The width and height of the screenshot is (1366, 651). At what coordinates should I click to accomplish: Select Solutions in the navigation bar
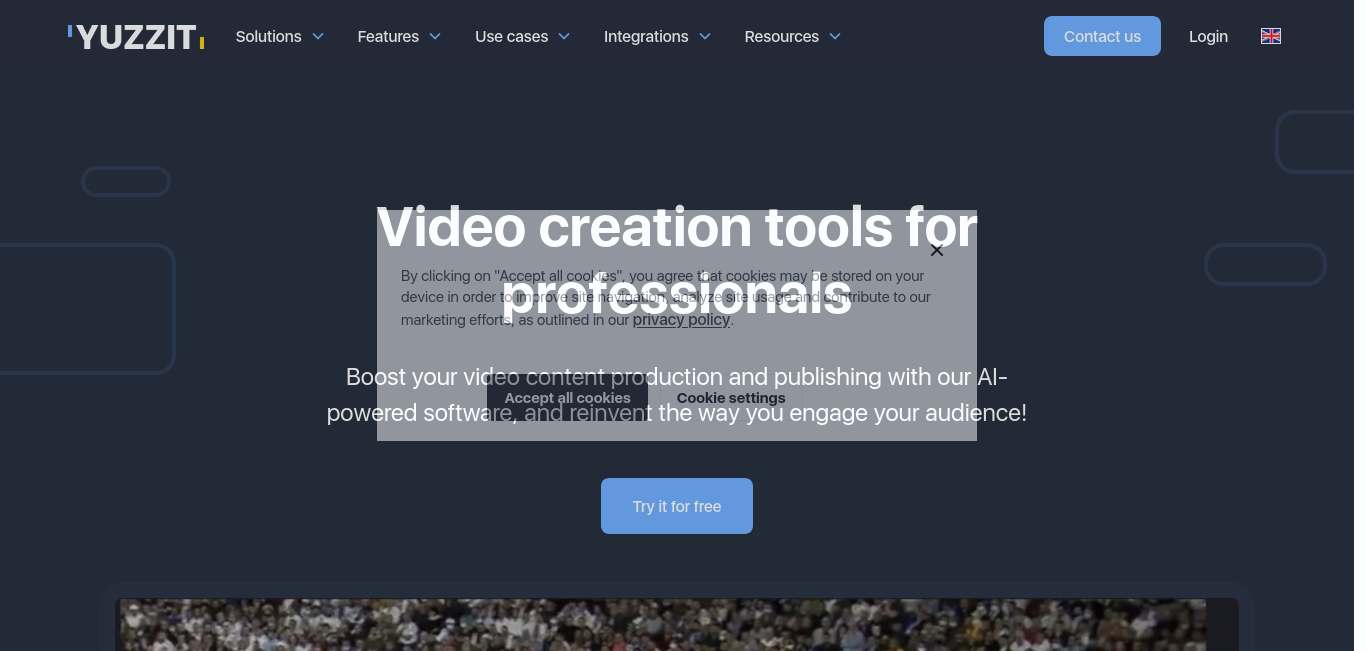267,36
